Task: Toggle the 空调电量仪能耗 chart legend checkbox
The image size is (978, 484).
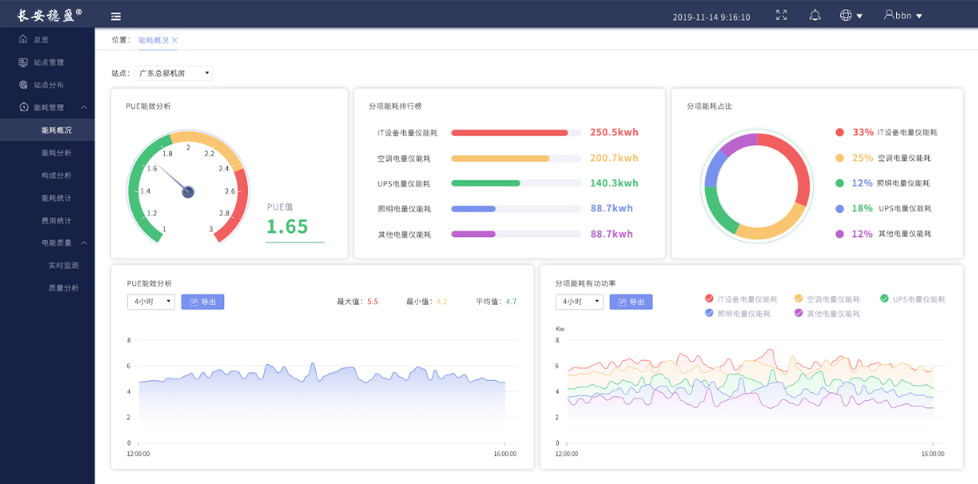Action: [x=798, y=298]
